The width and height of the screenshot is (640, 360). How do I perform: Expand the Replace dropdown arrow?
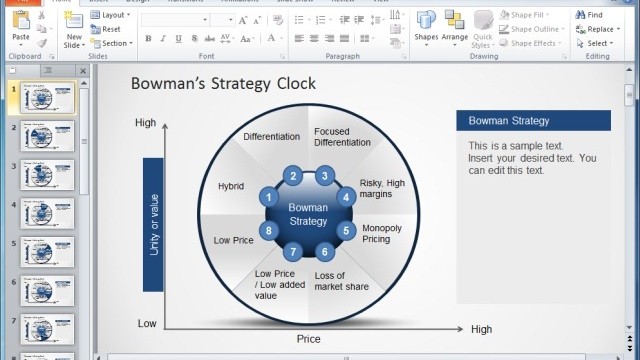(618, 29)
